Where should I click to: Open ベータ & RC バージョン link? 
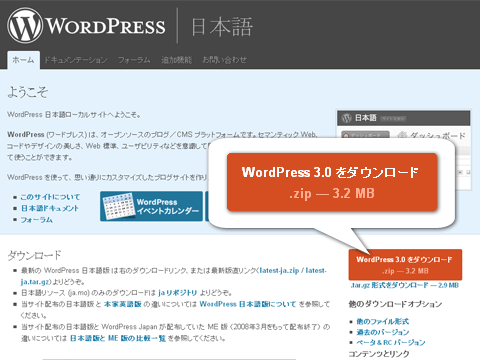pos(391,342)
